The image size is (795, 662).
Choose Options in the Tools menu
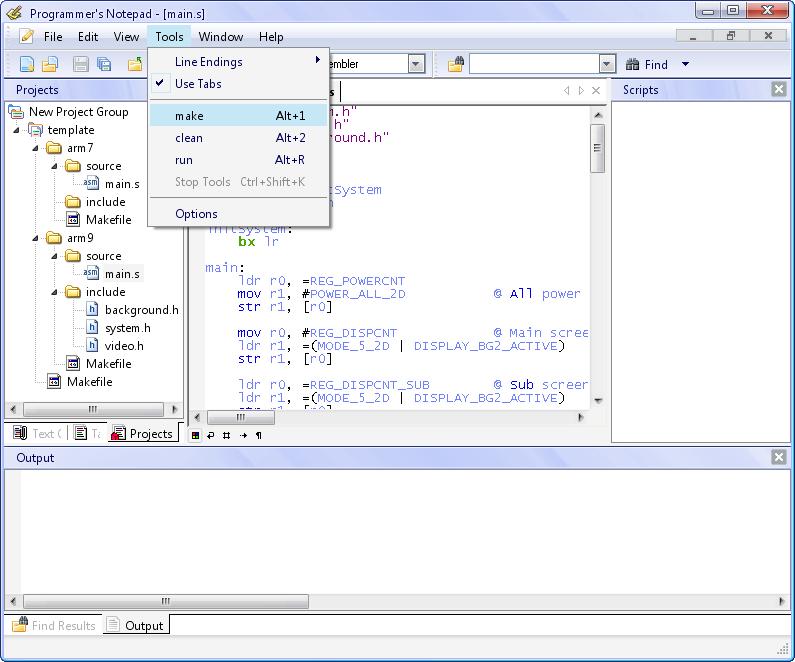tap(196, 214)
